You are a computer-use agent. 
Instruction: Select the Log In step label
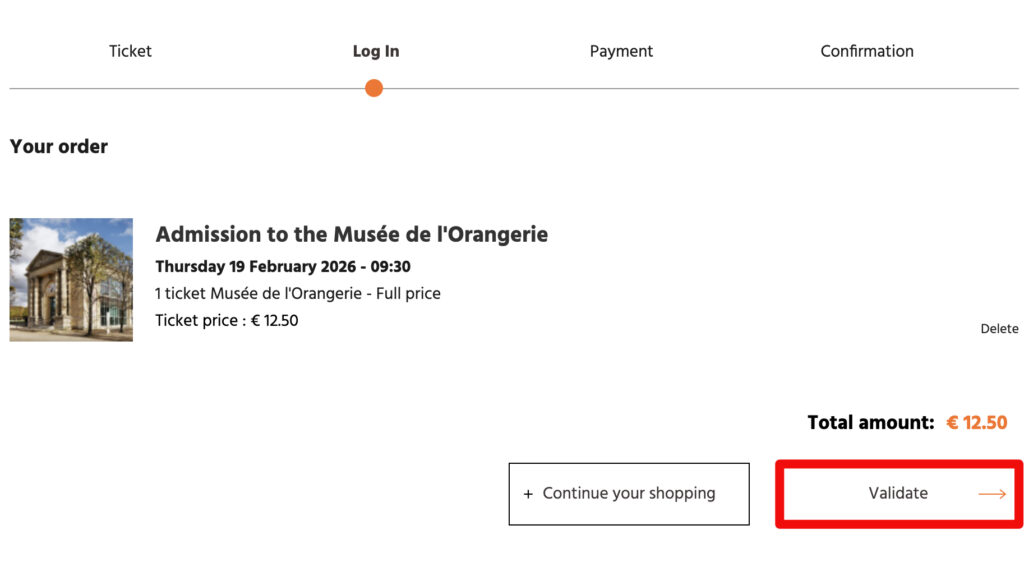(x=376, y=51)
